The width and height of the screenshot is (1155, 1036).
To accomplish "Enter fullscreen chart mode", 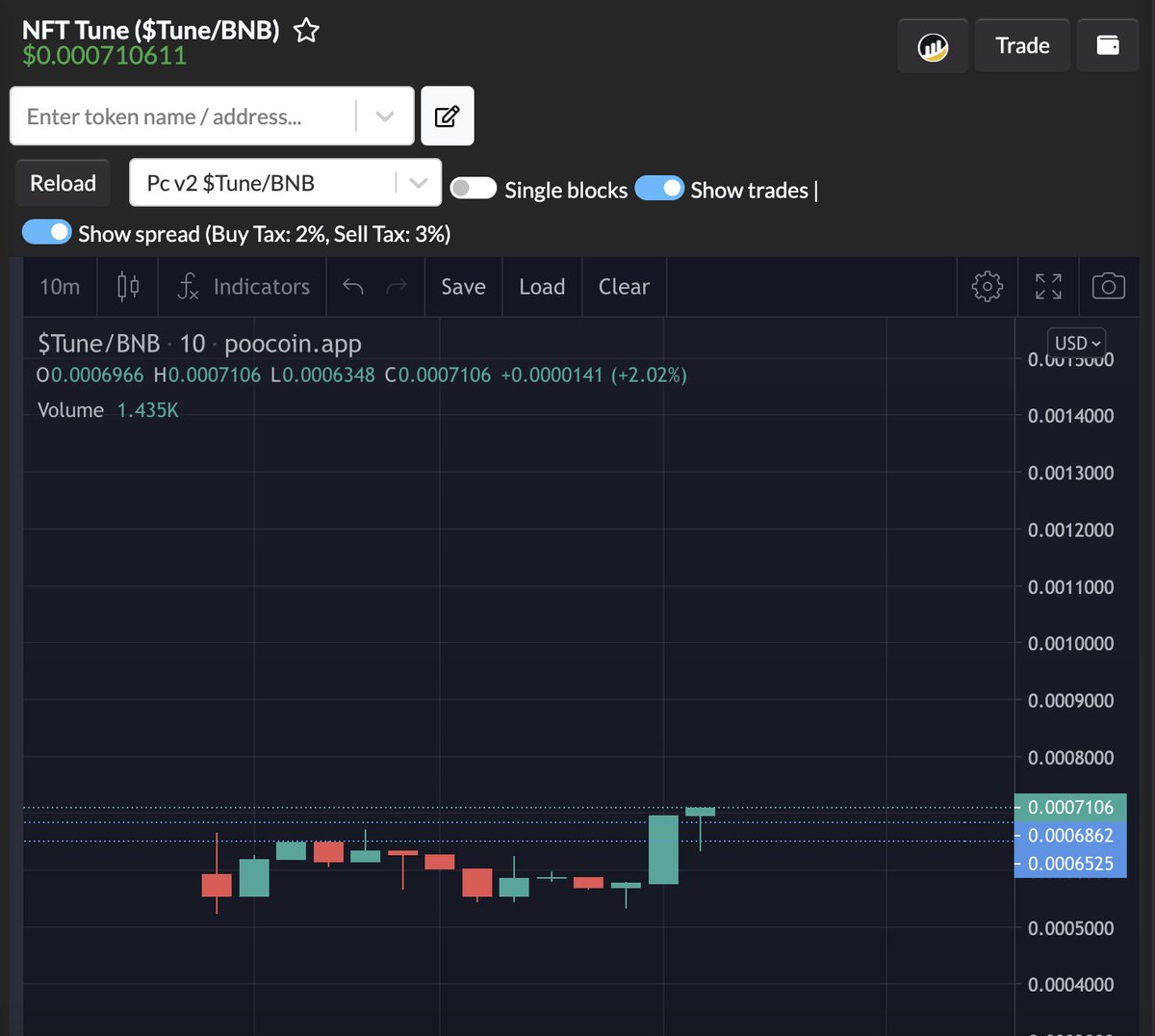I will pos(1048,285).
